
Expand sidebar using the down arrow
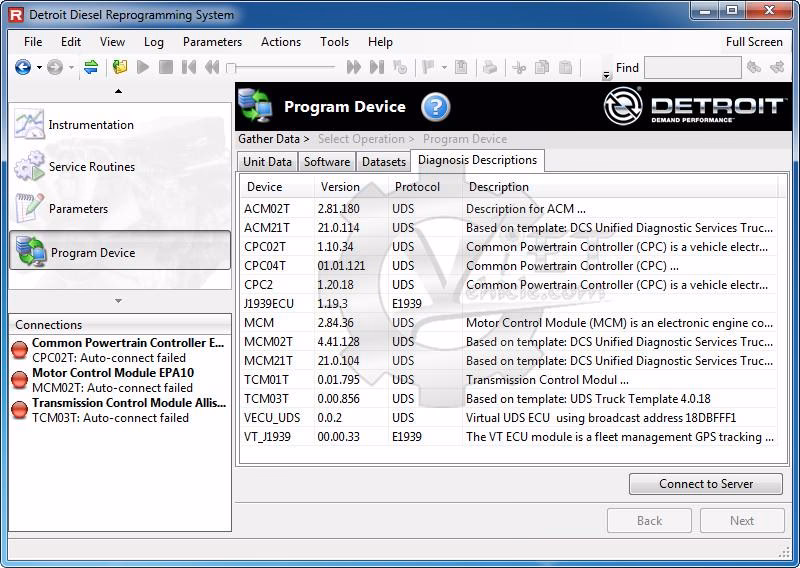[118, 301]
